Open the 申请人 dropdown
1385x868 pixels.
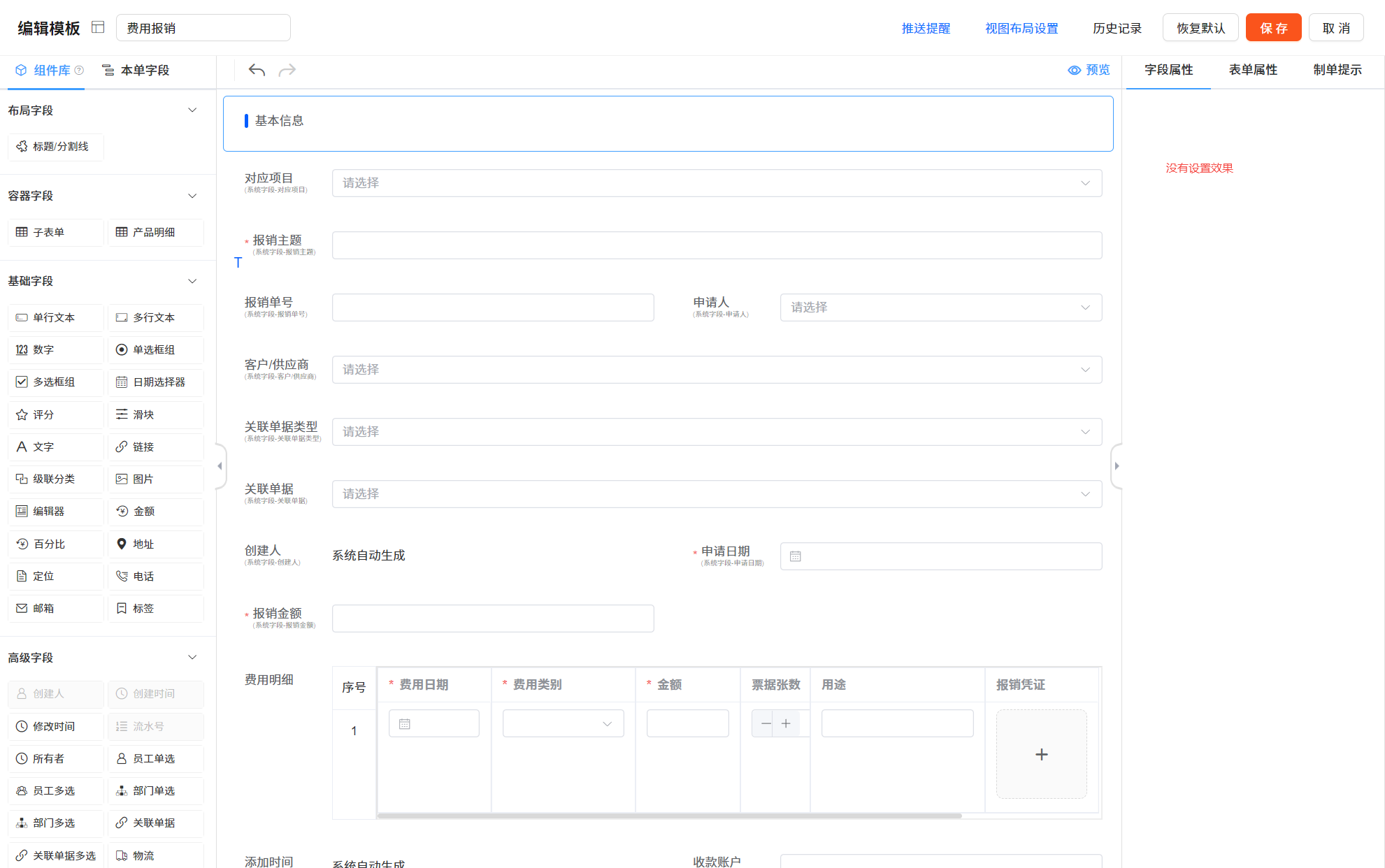click(x=940, y=308)
